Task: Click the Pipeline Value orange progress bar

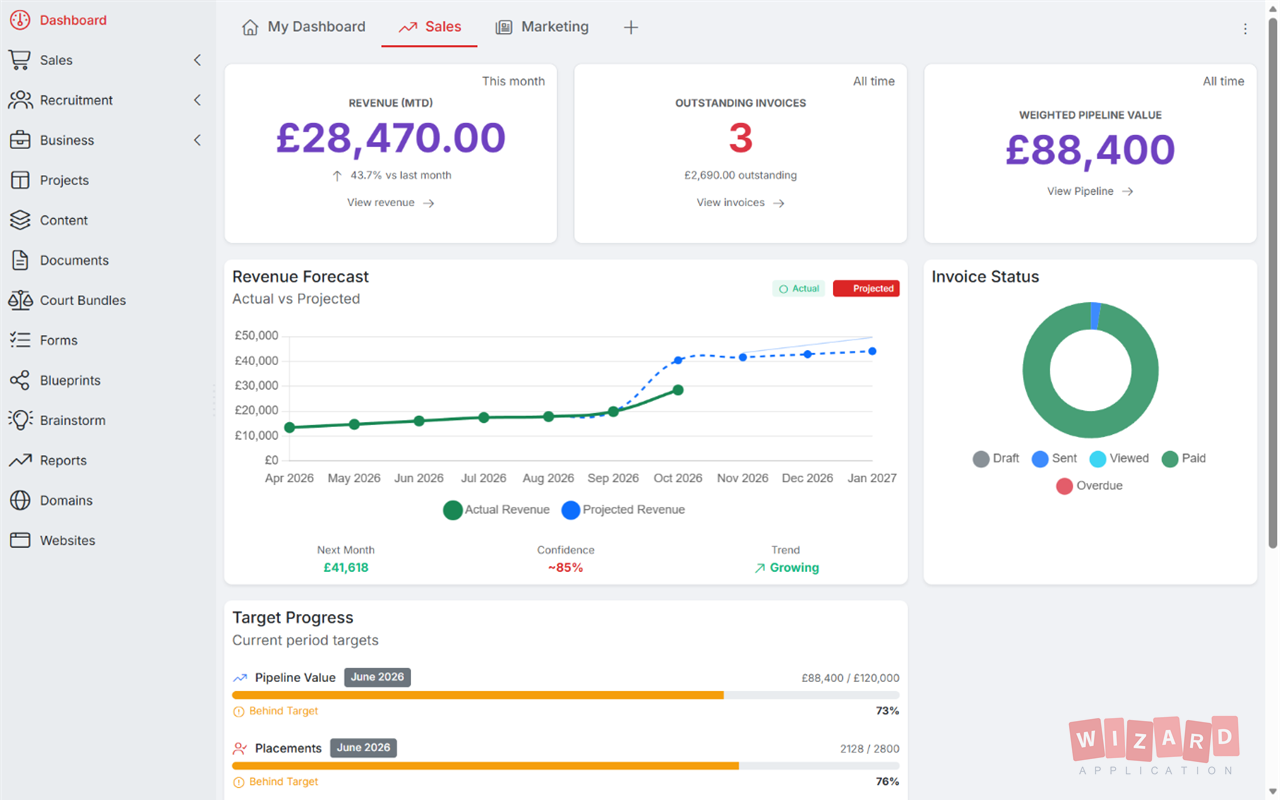Action: pos(478,695)
